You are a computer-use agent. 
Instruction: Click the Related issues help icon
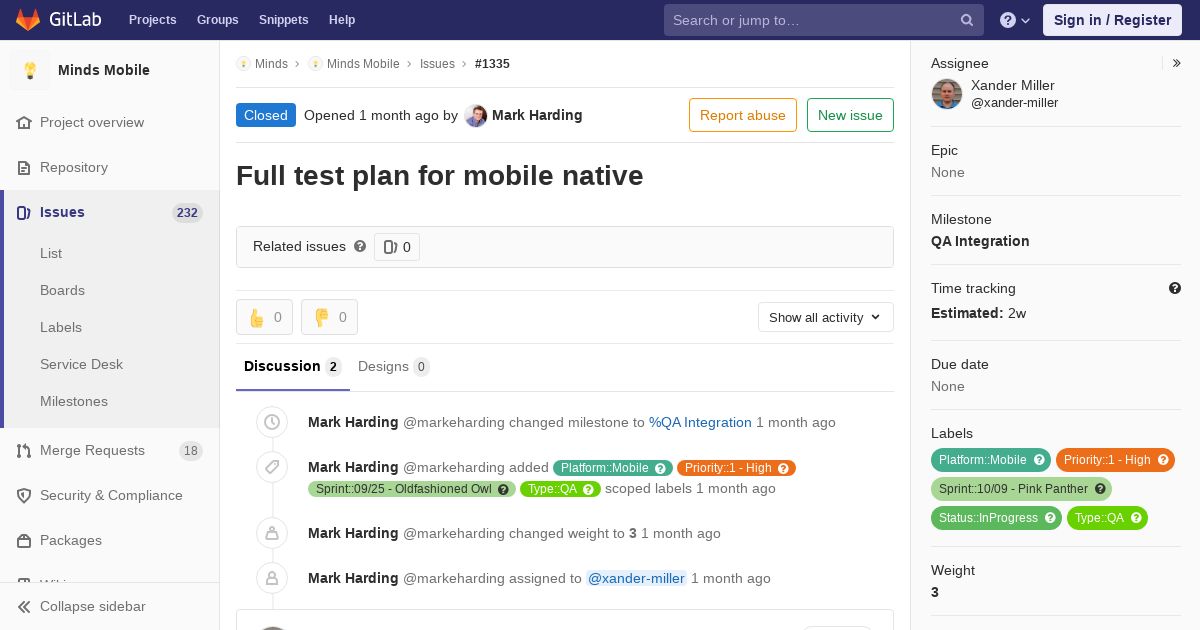(360, 246)
